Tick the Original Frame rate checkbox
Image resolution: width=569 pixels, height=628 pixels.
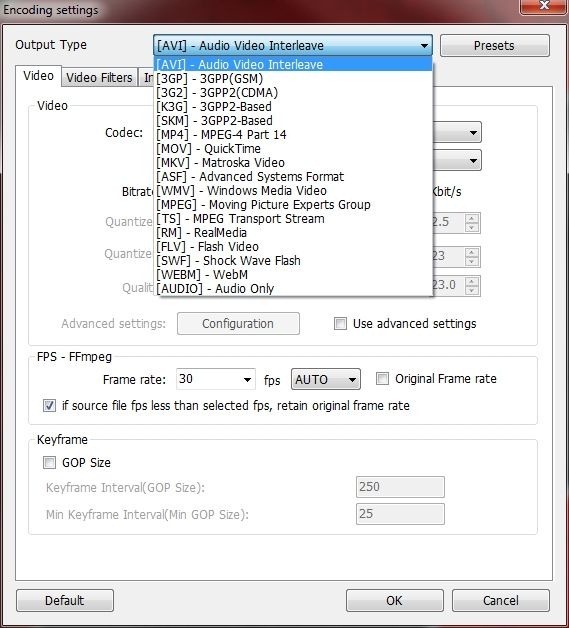[x=382, y=378]
